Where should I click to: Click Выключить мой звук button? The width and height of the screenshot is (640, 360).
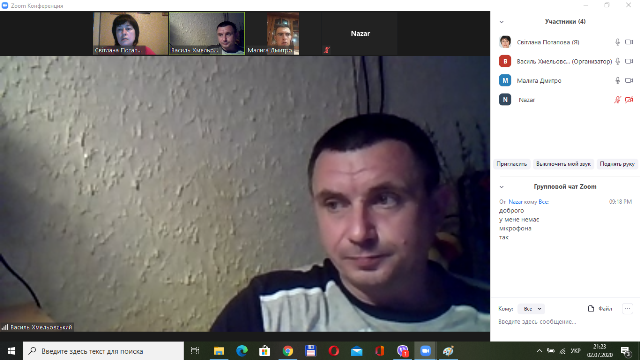click(x=563, y=164)
